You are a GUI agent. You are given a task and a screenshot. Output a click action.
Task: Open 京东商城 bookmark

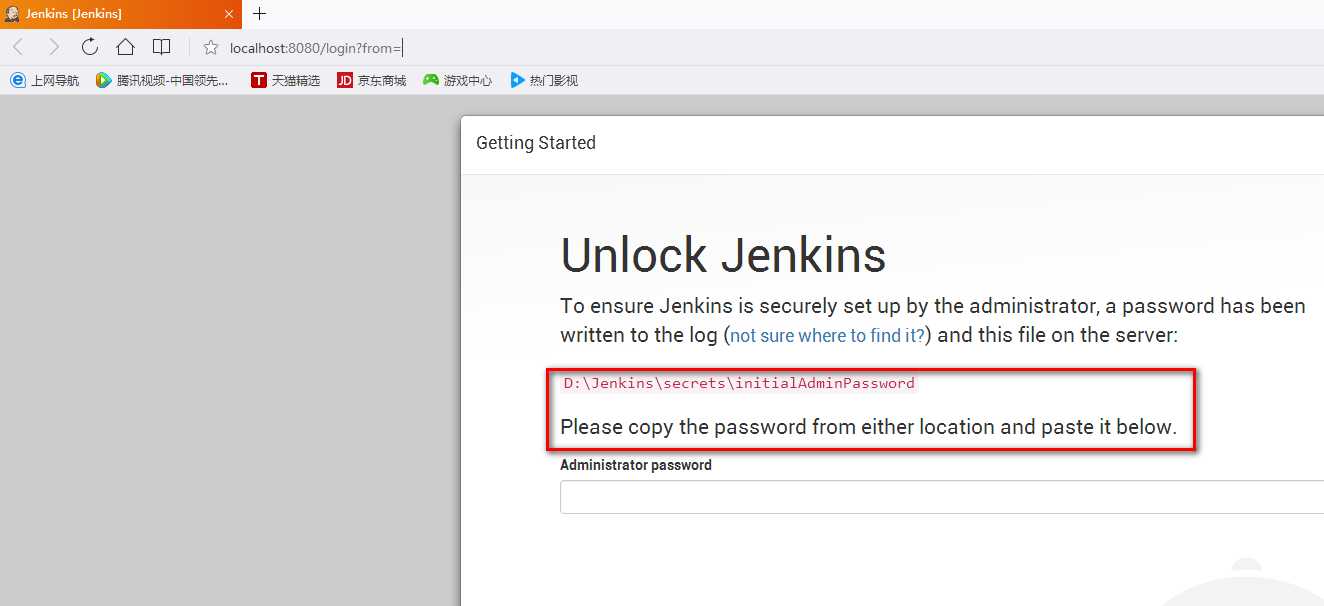pyautogui.click(x=371, y=80)
